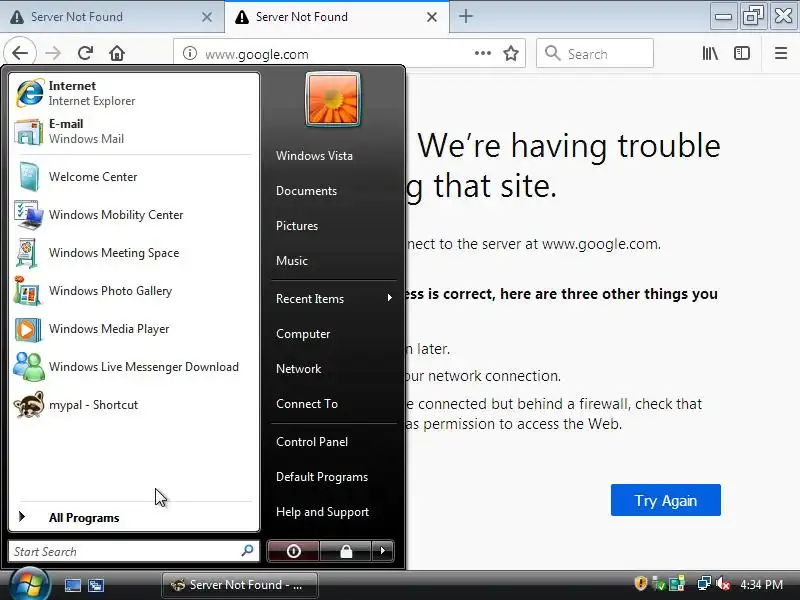This screenshot has height=600, width=800.
Task: Click the muted volume tray icon
Action: (x=723, y=583)
